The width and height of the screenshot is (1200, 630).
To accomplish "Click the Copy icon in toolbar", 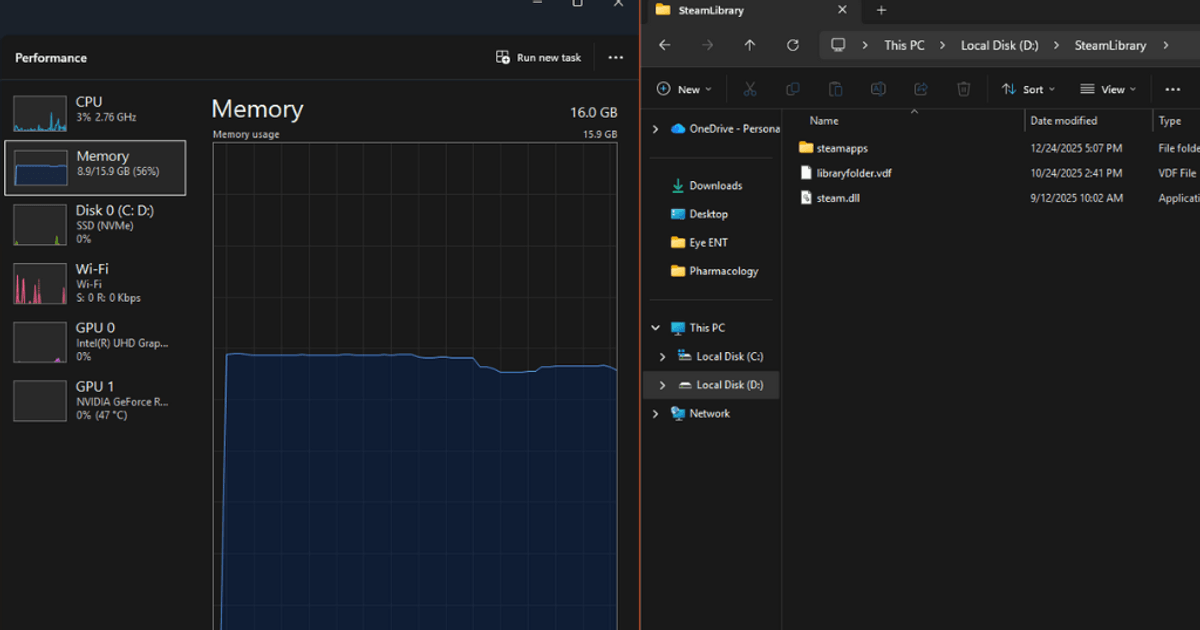I will (x=793, y=89).
